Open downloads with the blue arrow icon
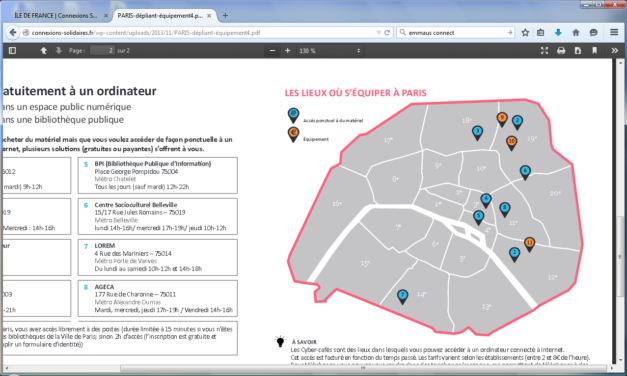Screen dimensions: 627x376 point(558,33)
